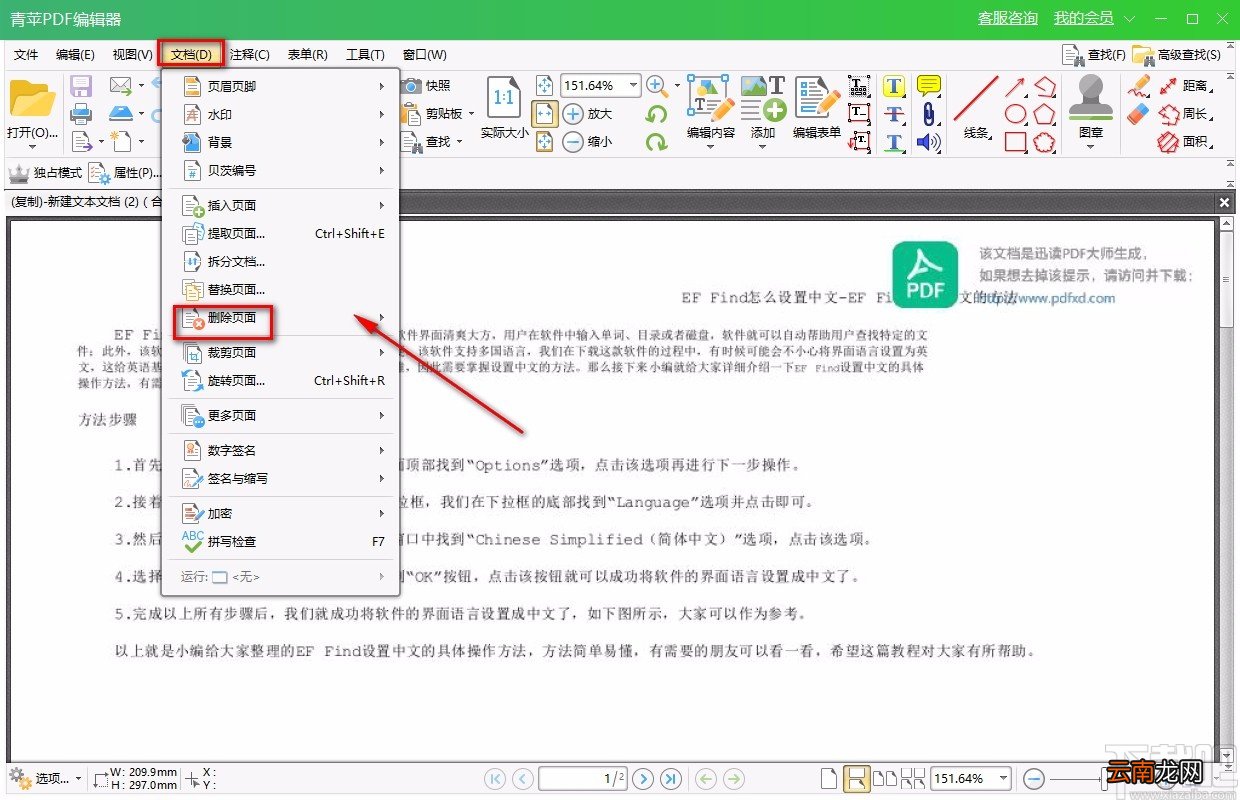The height and width of the screenshot is (800, 1240).
Task: Choose 拼写检查 menu entry
Action: click(282, 541)
